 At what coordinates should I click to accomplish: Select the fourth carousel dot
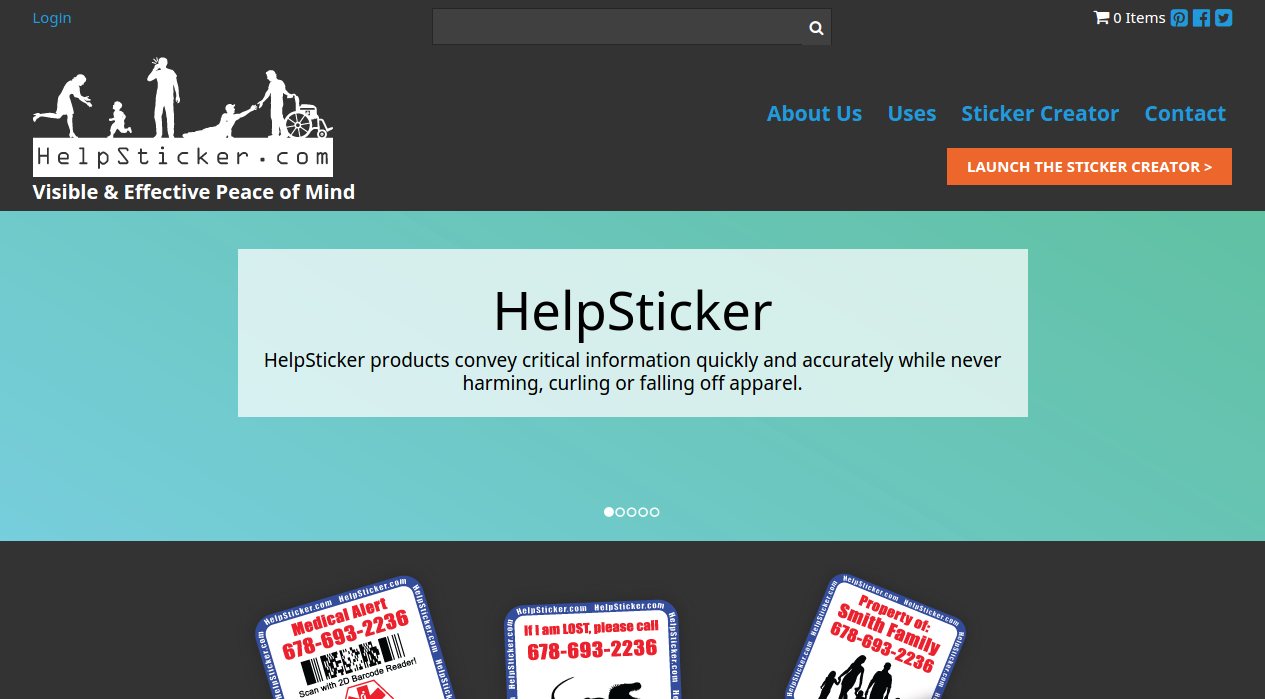(643, 512)
